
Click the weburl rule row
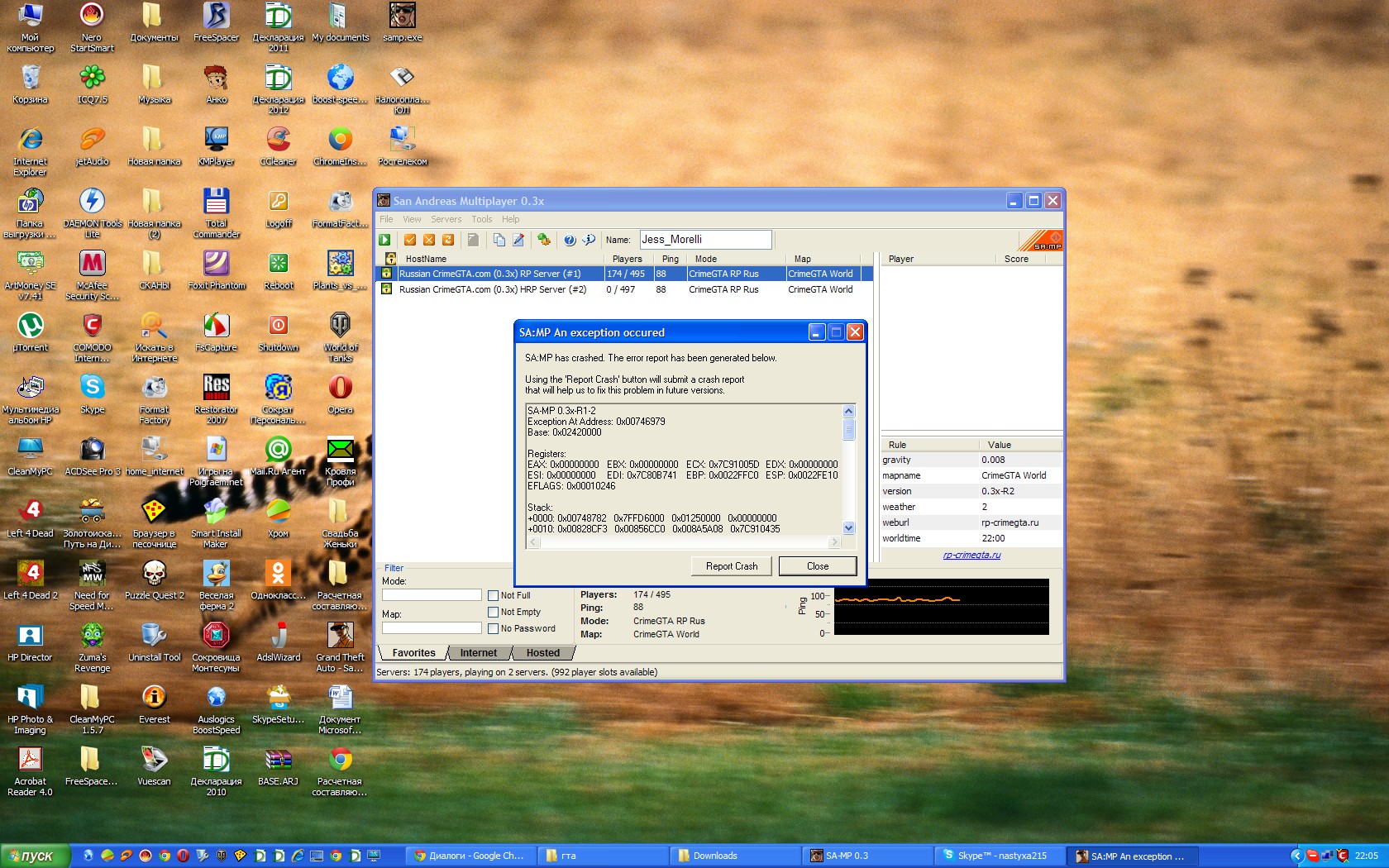(971, 522)
